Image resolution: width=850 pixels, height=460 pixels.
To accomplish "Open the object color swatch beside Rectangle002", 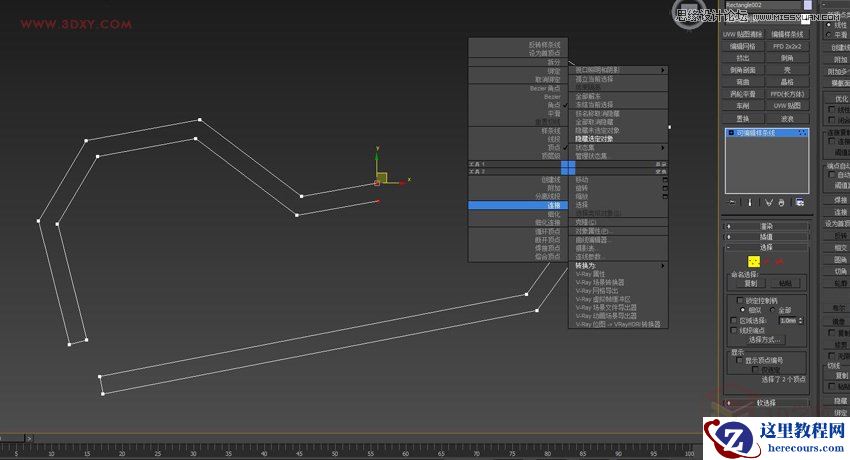I will tap(808, 5).
